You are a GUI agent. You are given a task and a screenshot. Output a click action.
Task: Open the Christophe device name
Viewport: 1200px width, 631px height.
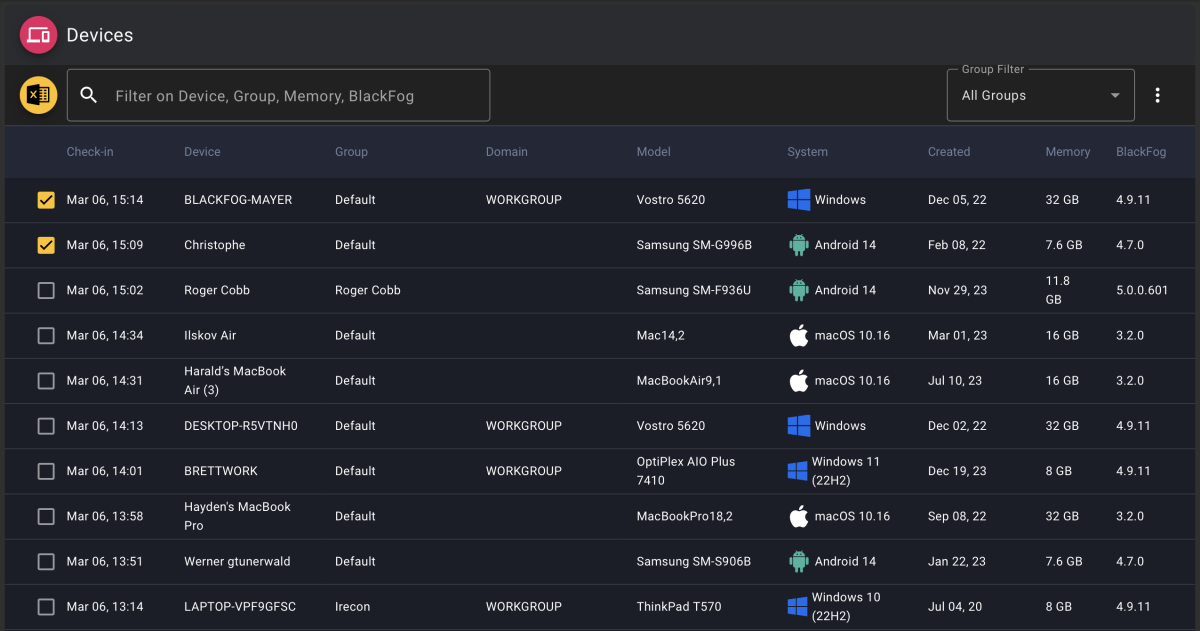point(214,245)
